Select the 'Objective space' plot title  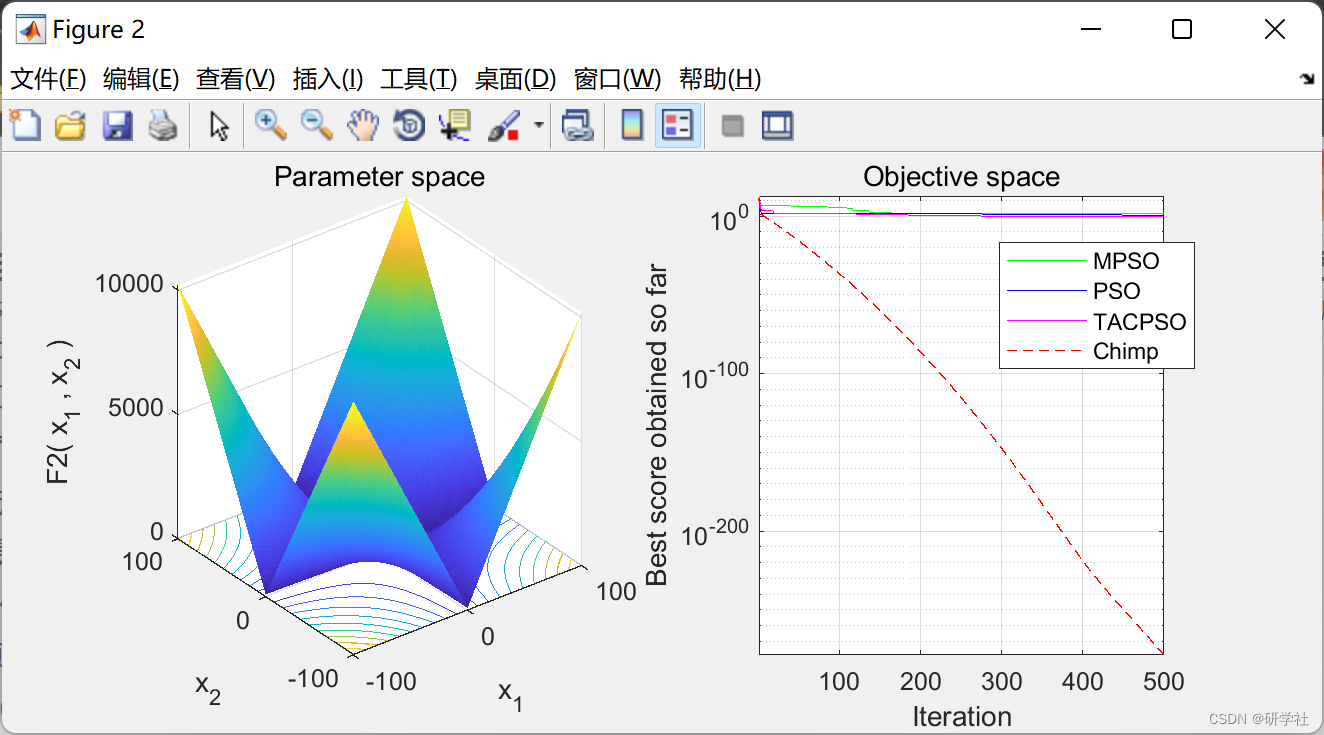click(961, 177)
